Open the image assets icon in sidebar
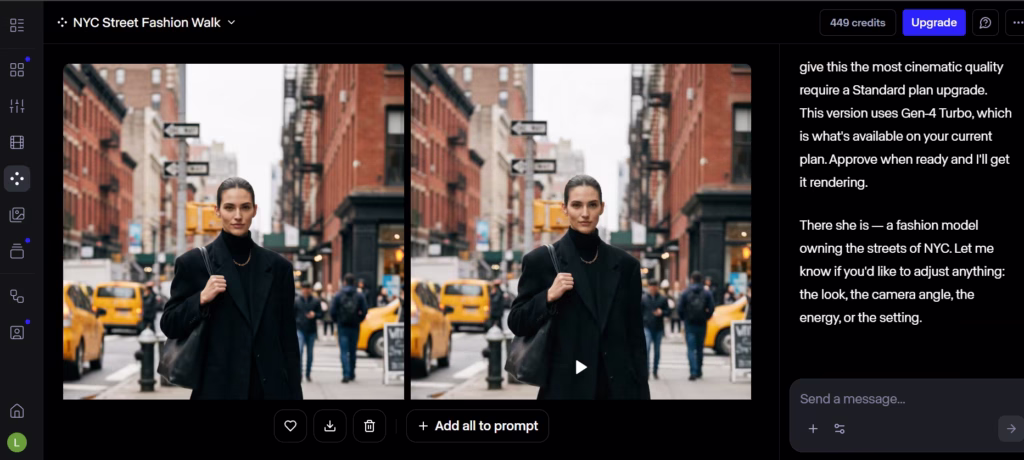This screenshot has height=460, width=1024. coord(17,215)
